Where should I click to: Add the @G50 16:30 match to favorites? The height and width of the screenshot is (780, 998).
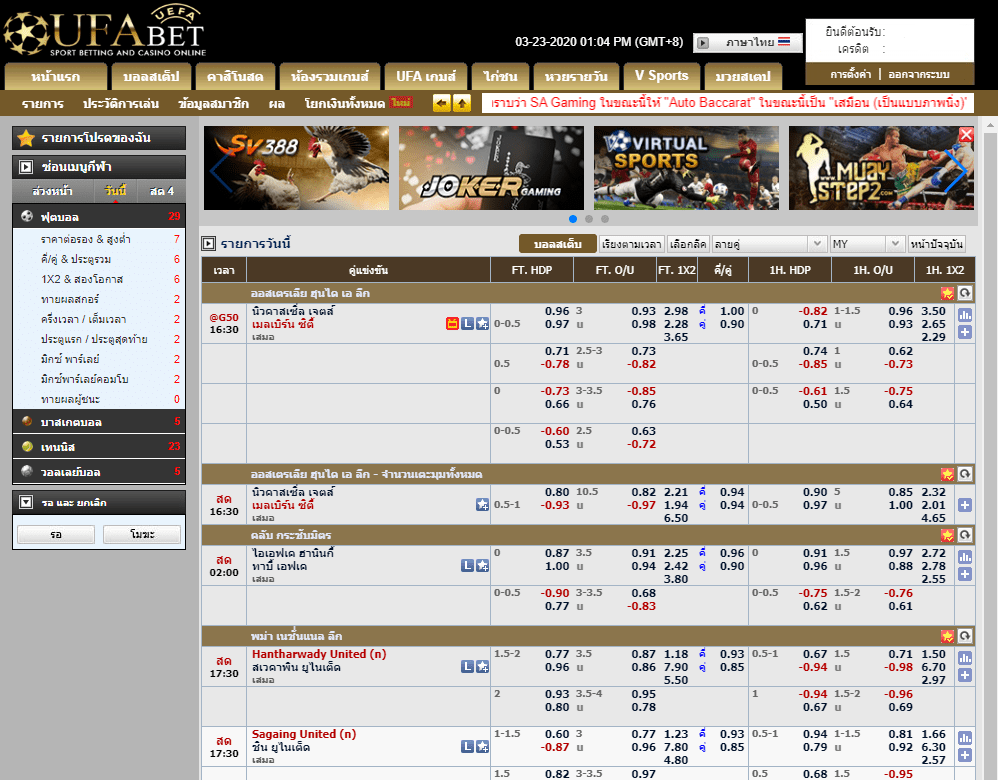click(x=482, y=323)
